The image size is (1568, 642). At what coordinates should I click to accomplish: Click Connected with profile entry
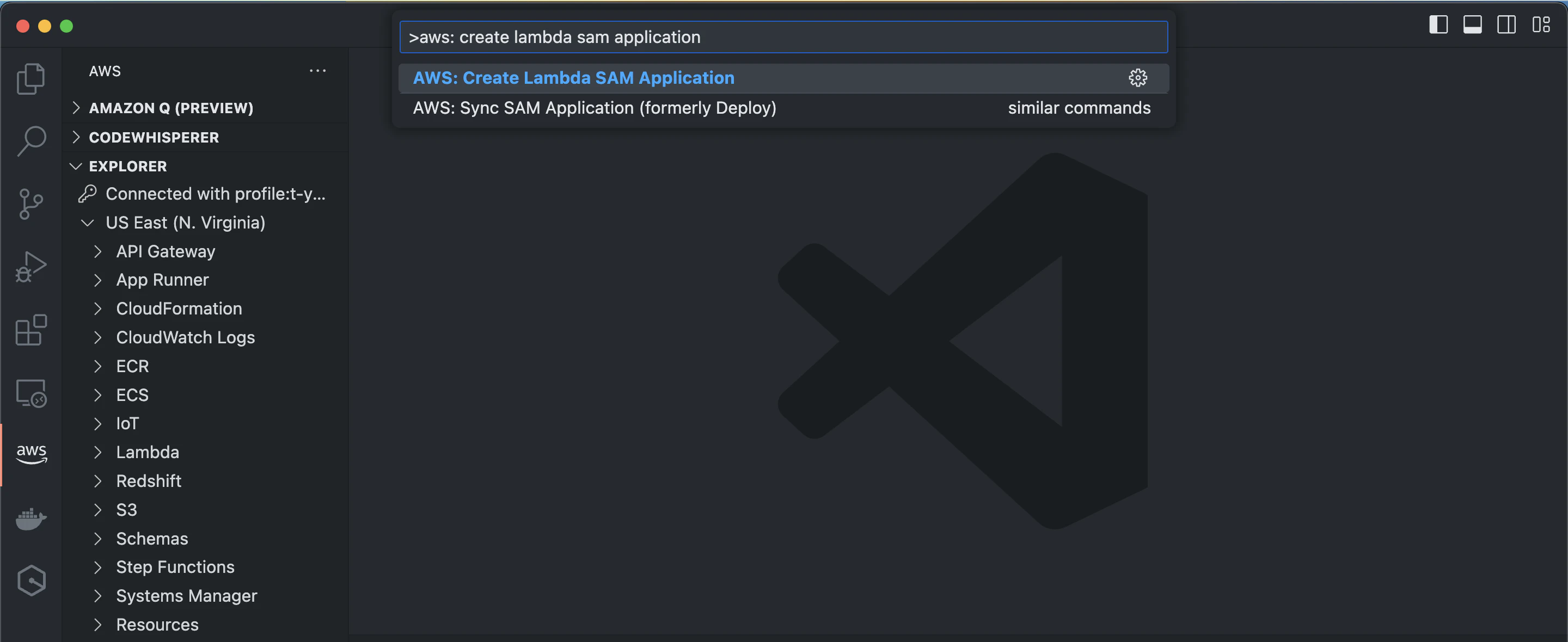[206, 194]
